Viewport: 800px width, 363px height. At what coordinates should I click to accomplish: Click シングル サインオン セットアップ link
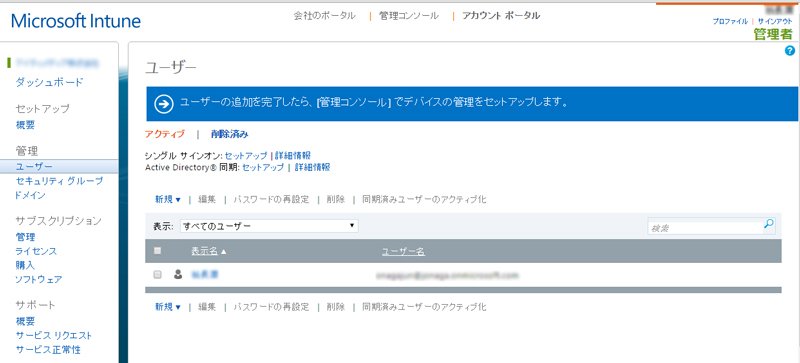pos(246,155)
